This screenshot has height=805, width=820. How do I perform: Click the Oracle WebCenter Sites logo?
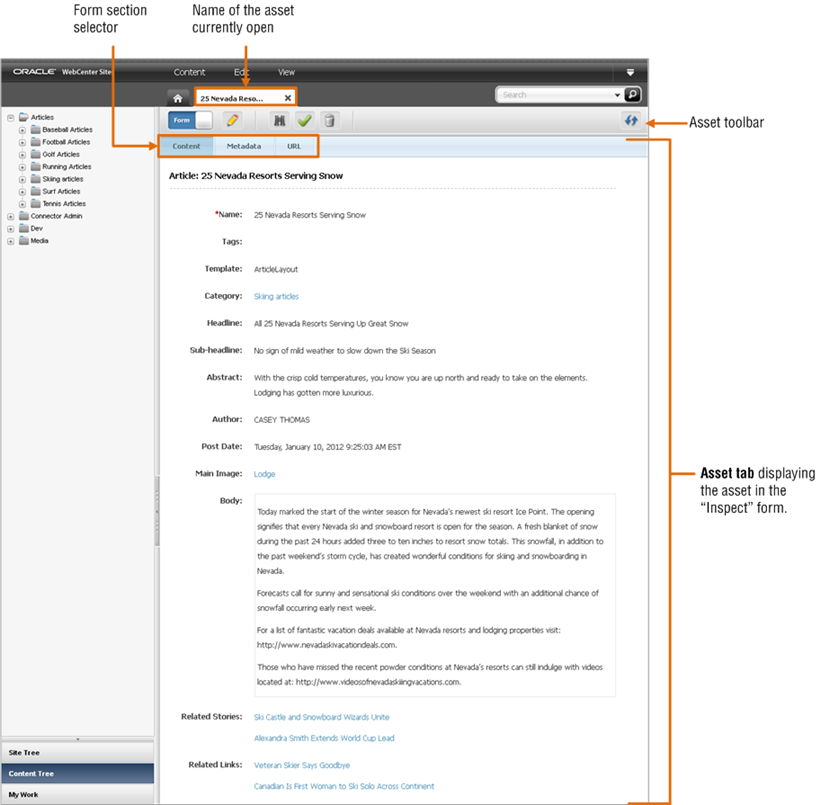coord(62,72)
